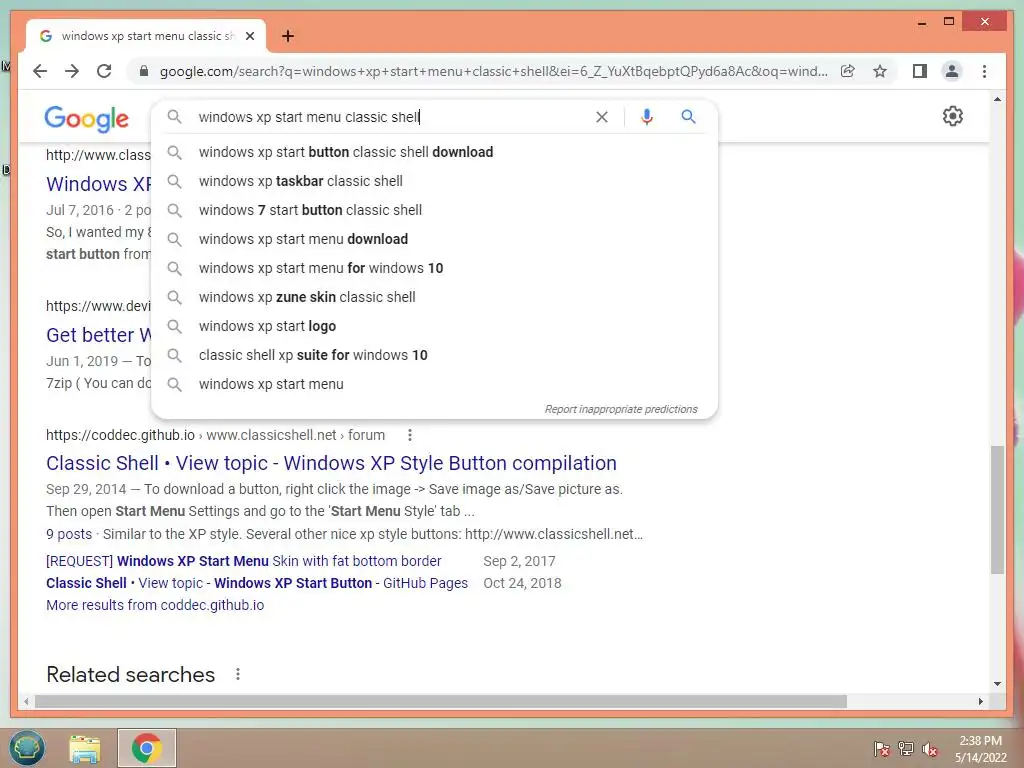Open 'Classic Shell • View topic - Windows XP Style Button compilation'
This screenshot has width=1024, height=768.
(x=331, y=463)
